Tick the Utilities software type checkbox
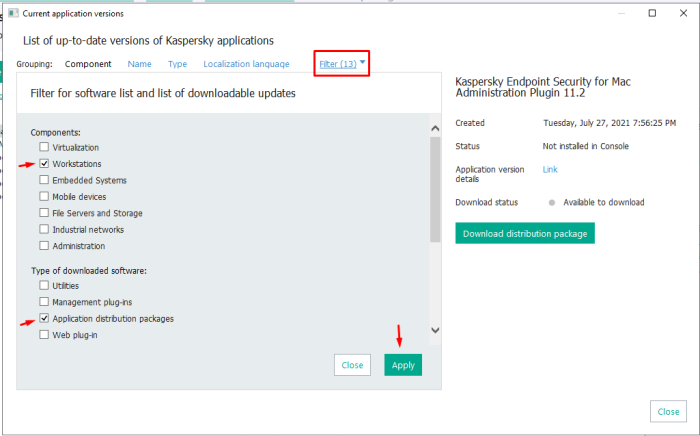The height and width of the screenshot is (436, 700). coord(44,285)
